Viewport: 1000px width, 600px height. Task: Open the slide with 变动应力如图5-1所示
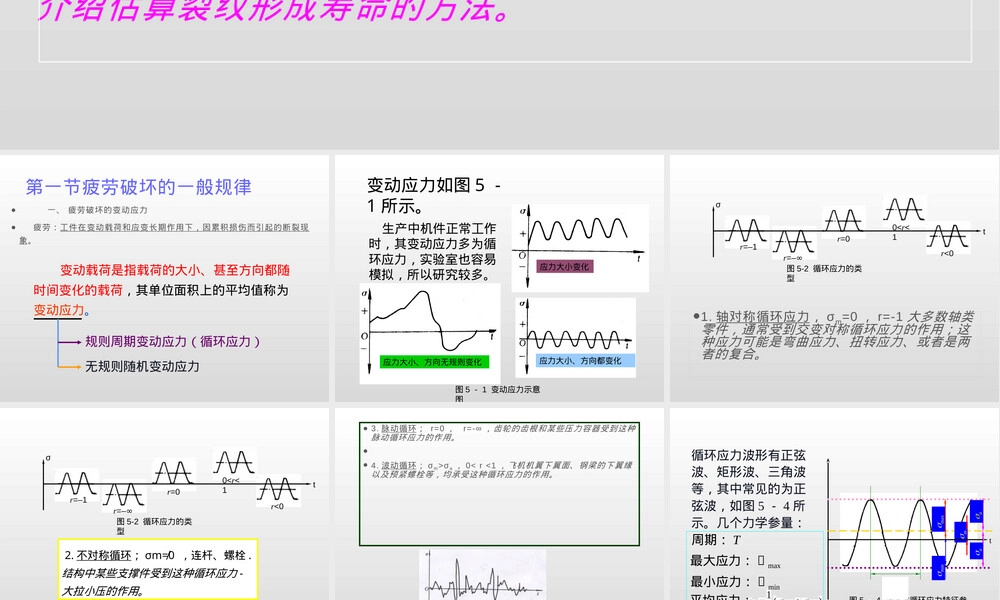point(499,278)
